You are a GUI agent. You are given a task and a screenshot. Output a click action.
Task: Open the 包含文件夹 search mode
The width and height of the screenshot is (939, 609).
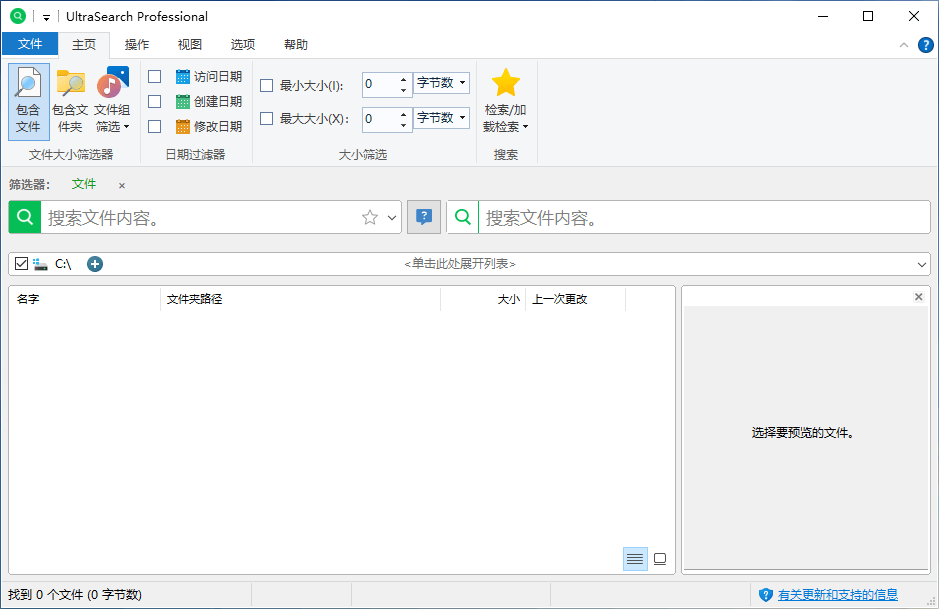point(69,100)
